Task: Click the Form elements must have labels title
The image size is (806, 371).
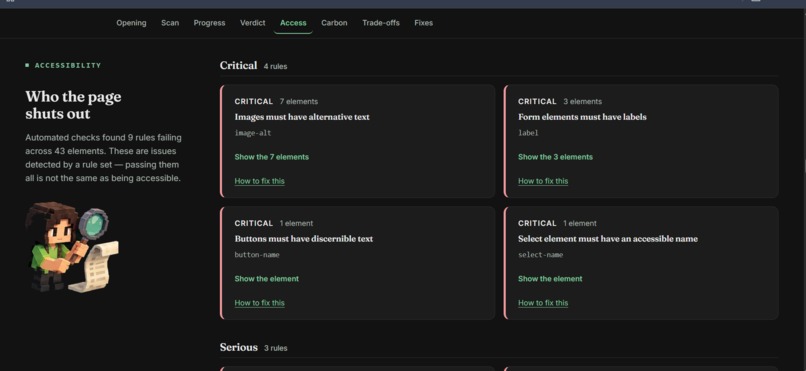Action: (582, 117)
